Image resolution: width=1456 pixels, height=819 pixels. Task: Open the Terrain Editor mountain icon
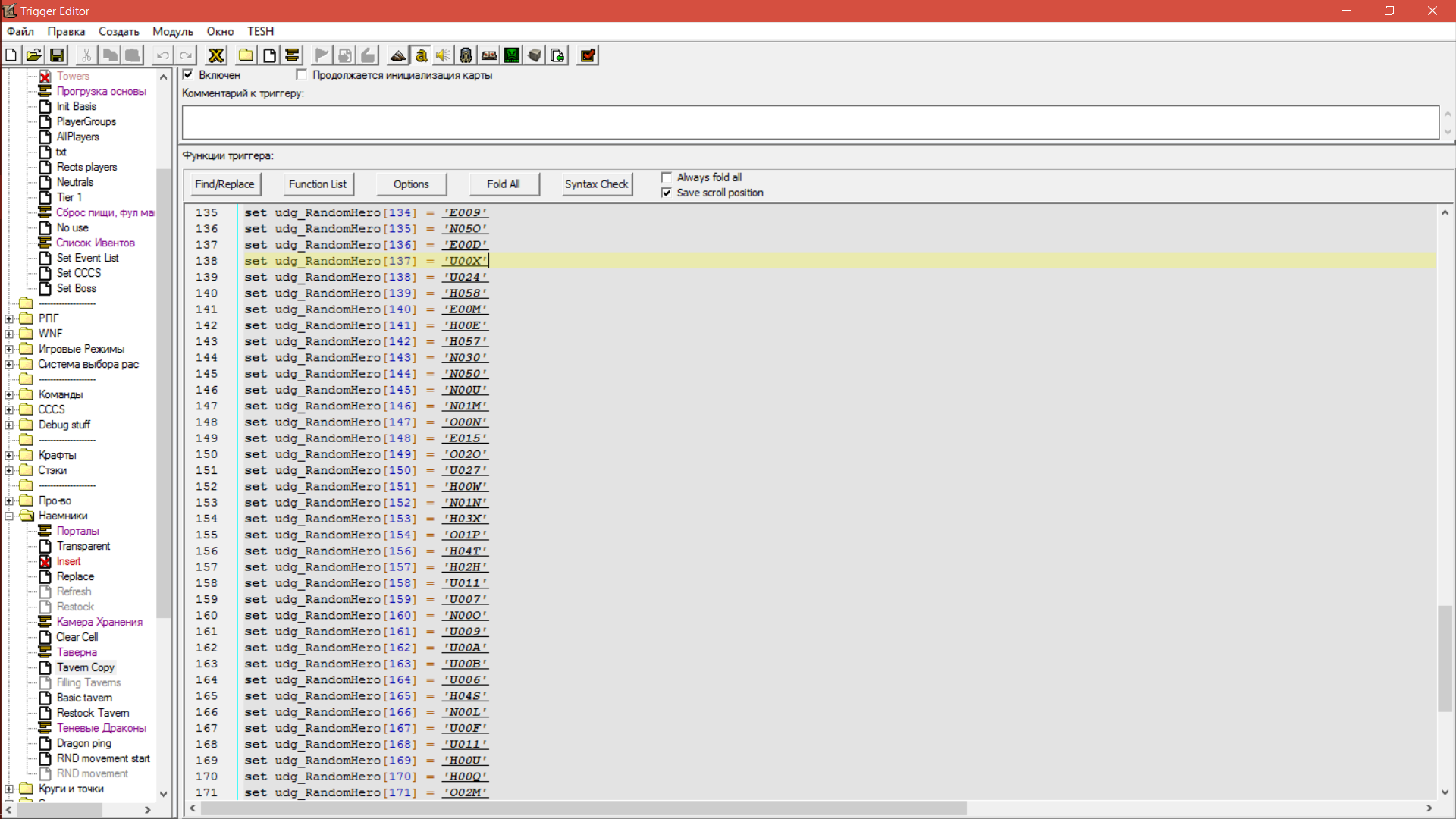pos(398,55)
